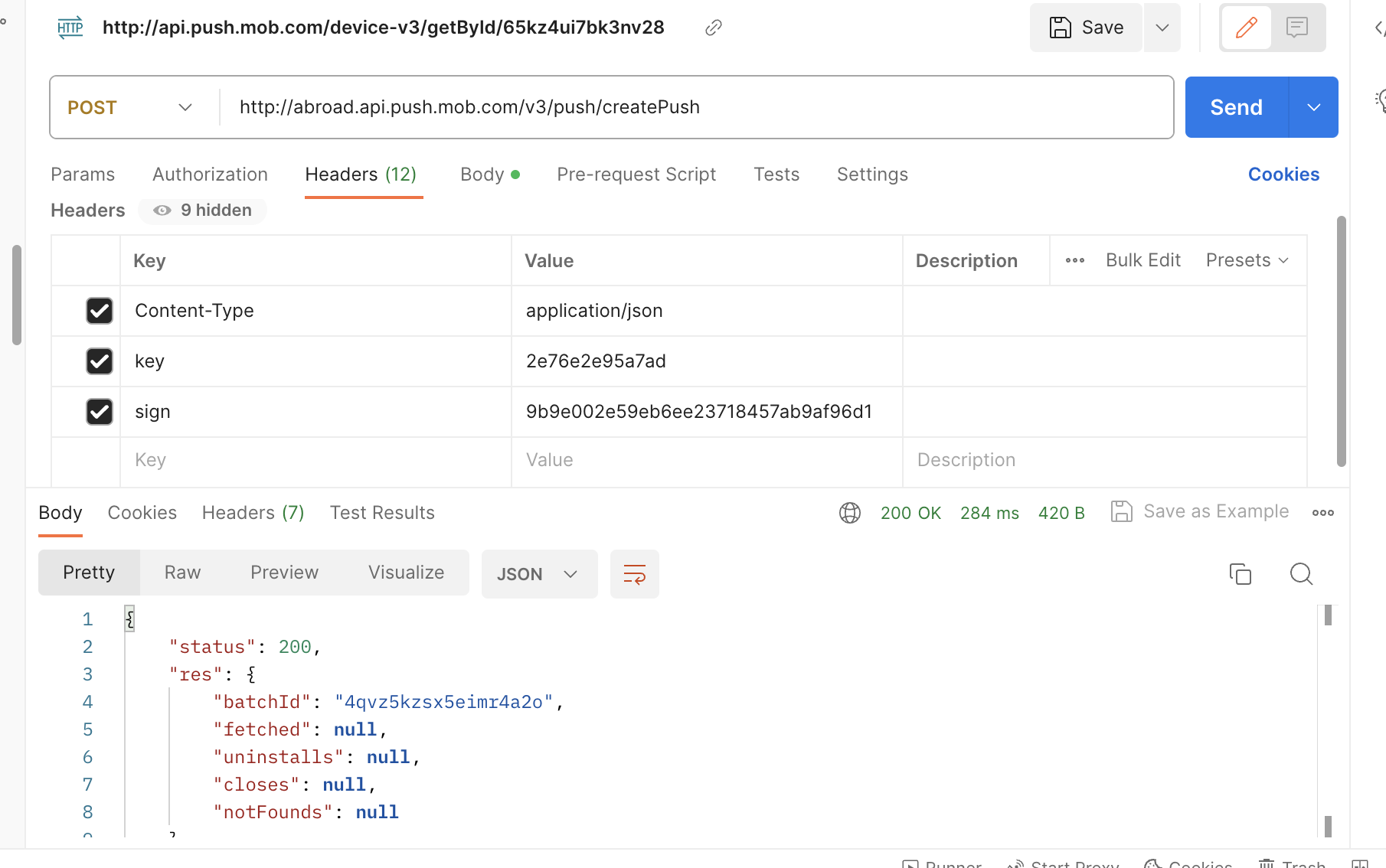Open the Cookies link
The width and height of the screenshot is (1386, 868).
[1283, 175]
